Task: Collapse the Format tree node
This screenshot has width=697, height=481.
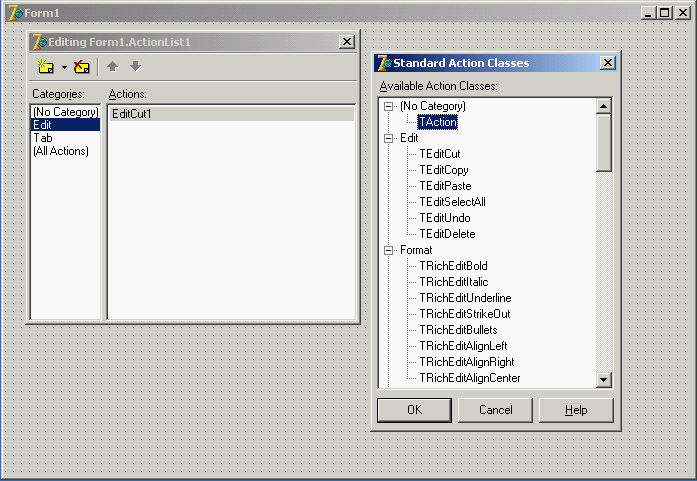Action: coord(388,250)
